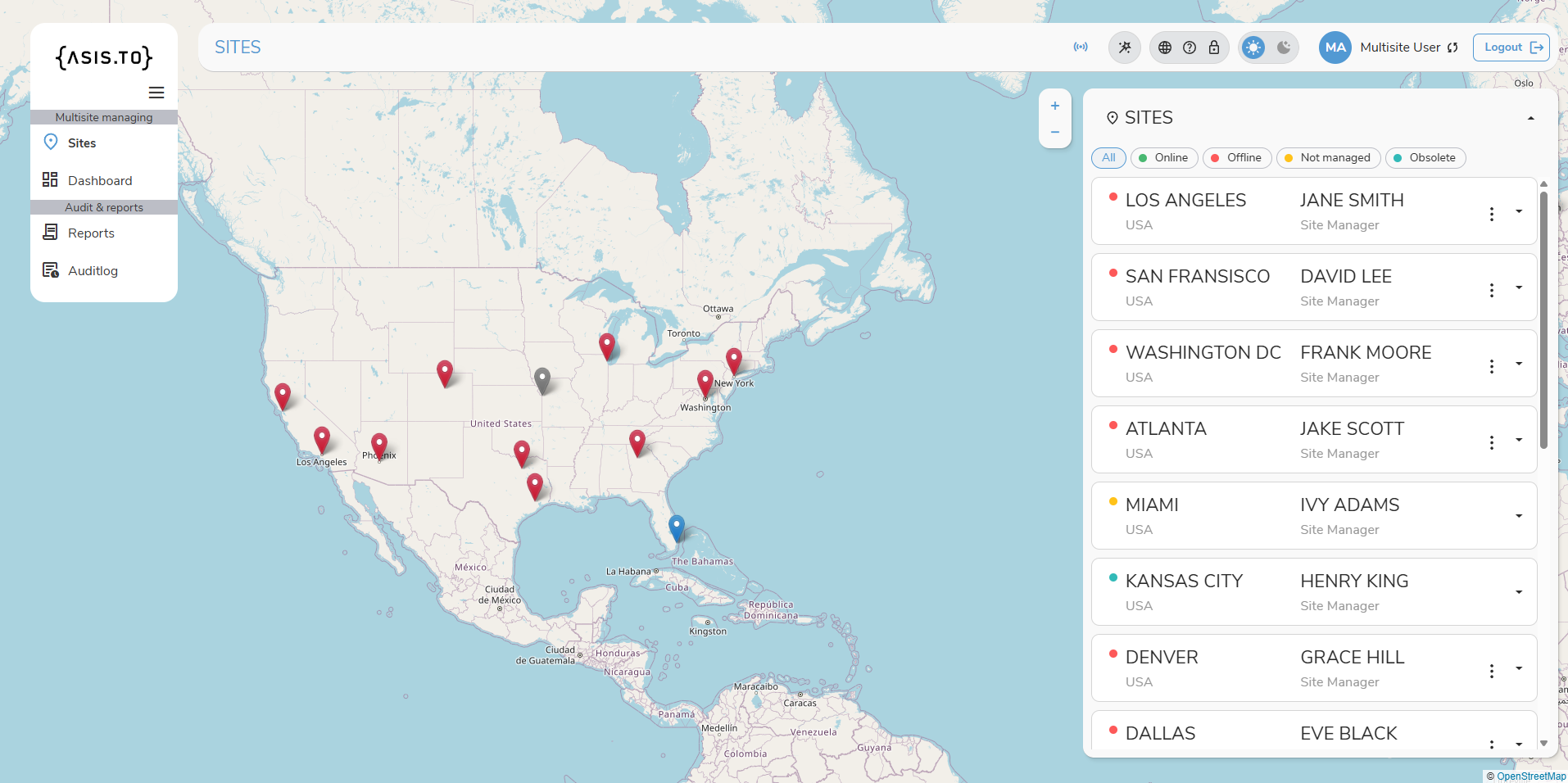Zoom out the map with minus
Screen dimensions: 1568x783
[1055, 132]
